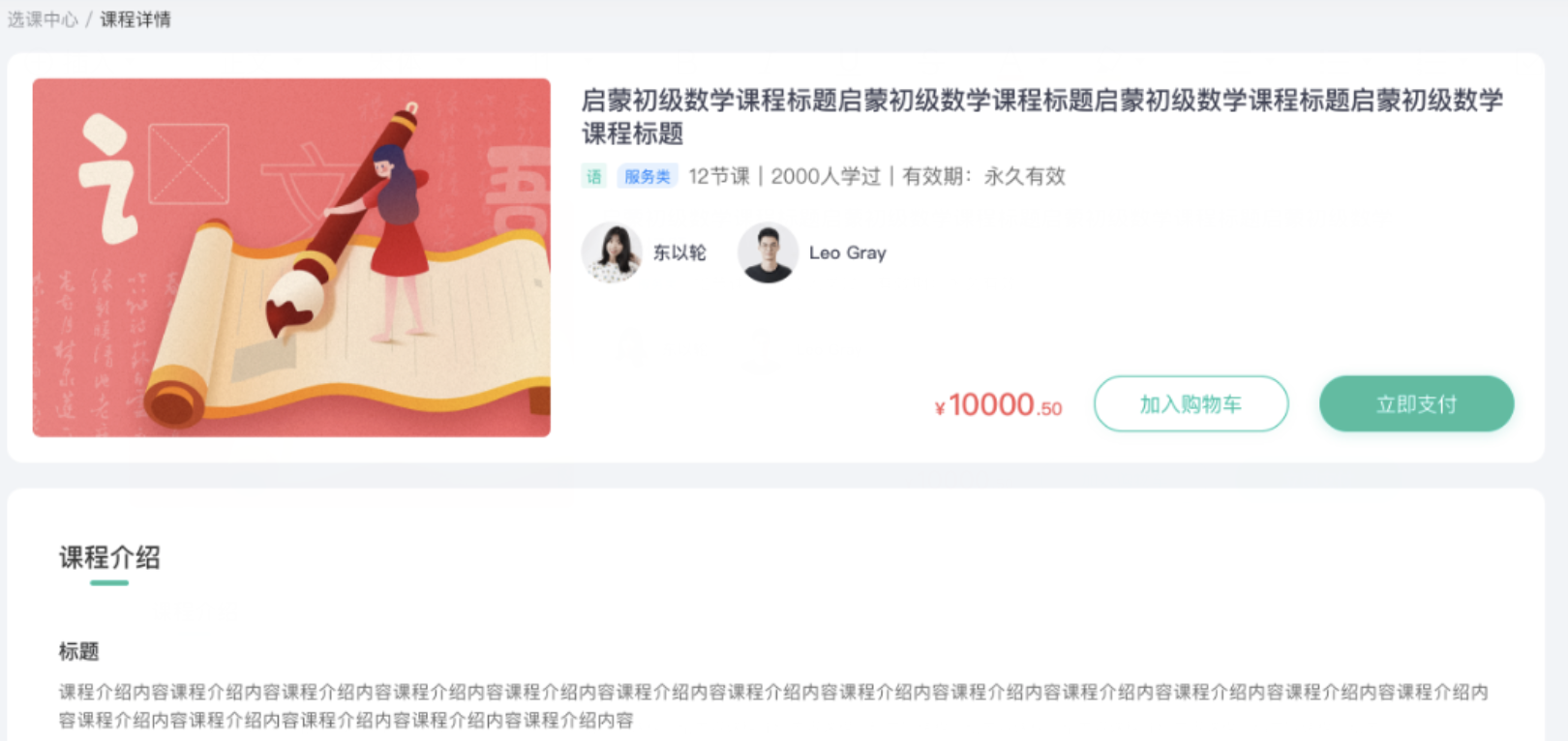Open the calligraphy course cover image

(291, 257)
